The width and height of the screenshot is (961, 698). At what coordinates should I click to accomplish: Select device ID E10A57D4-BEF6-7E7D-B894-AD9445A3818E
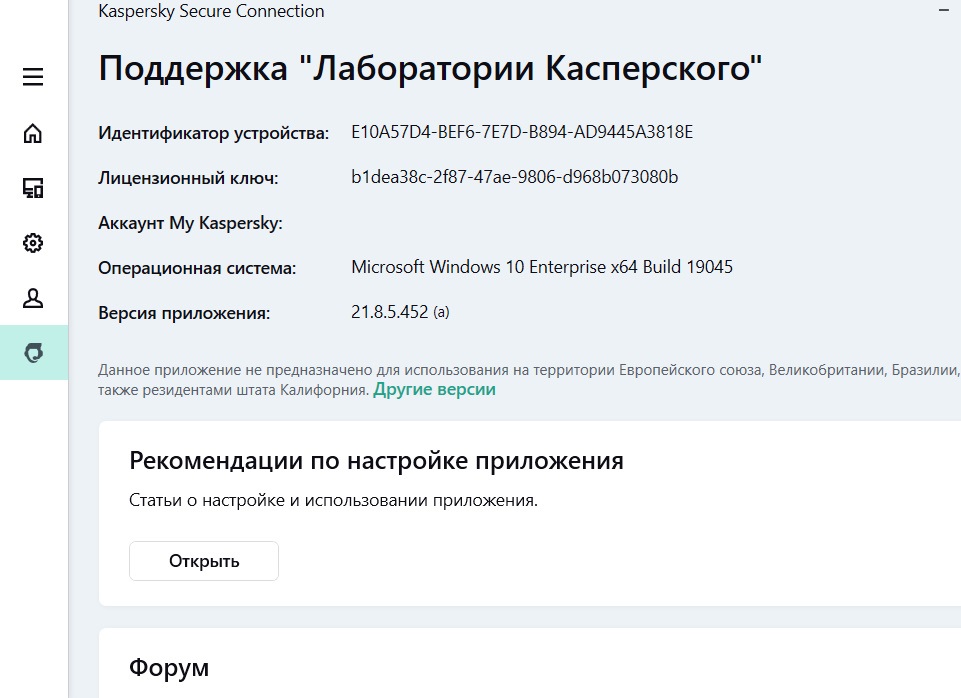pos(522,132)
